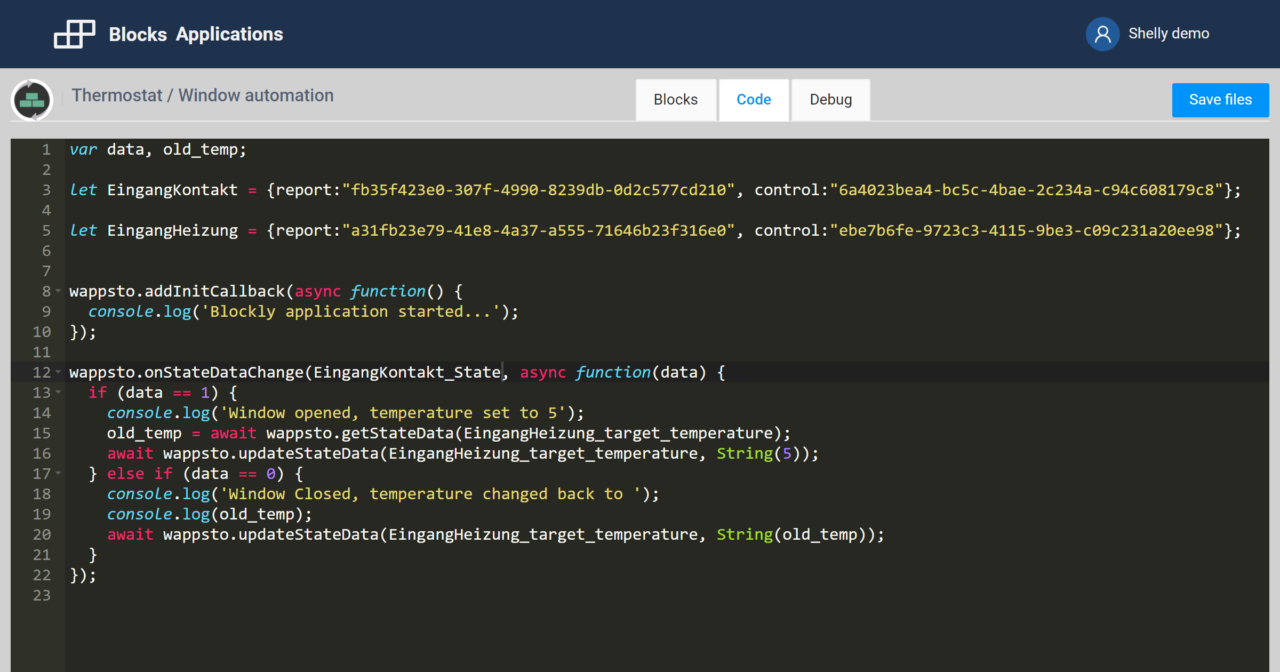Switch to the Blocks tab

675,99
